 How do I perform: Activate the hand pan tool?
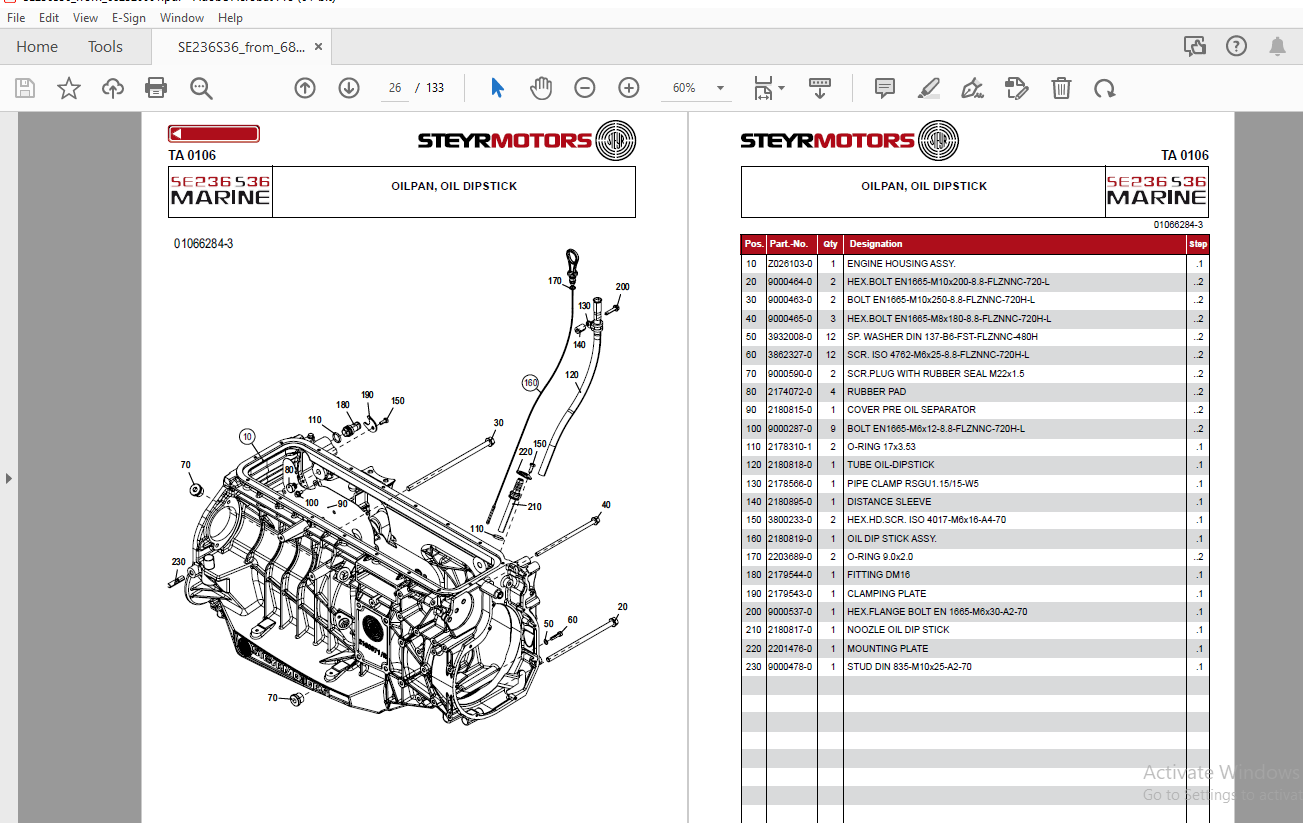(541, 88)
